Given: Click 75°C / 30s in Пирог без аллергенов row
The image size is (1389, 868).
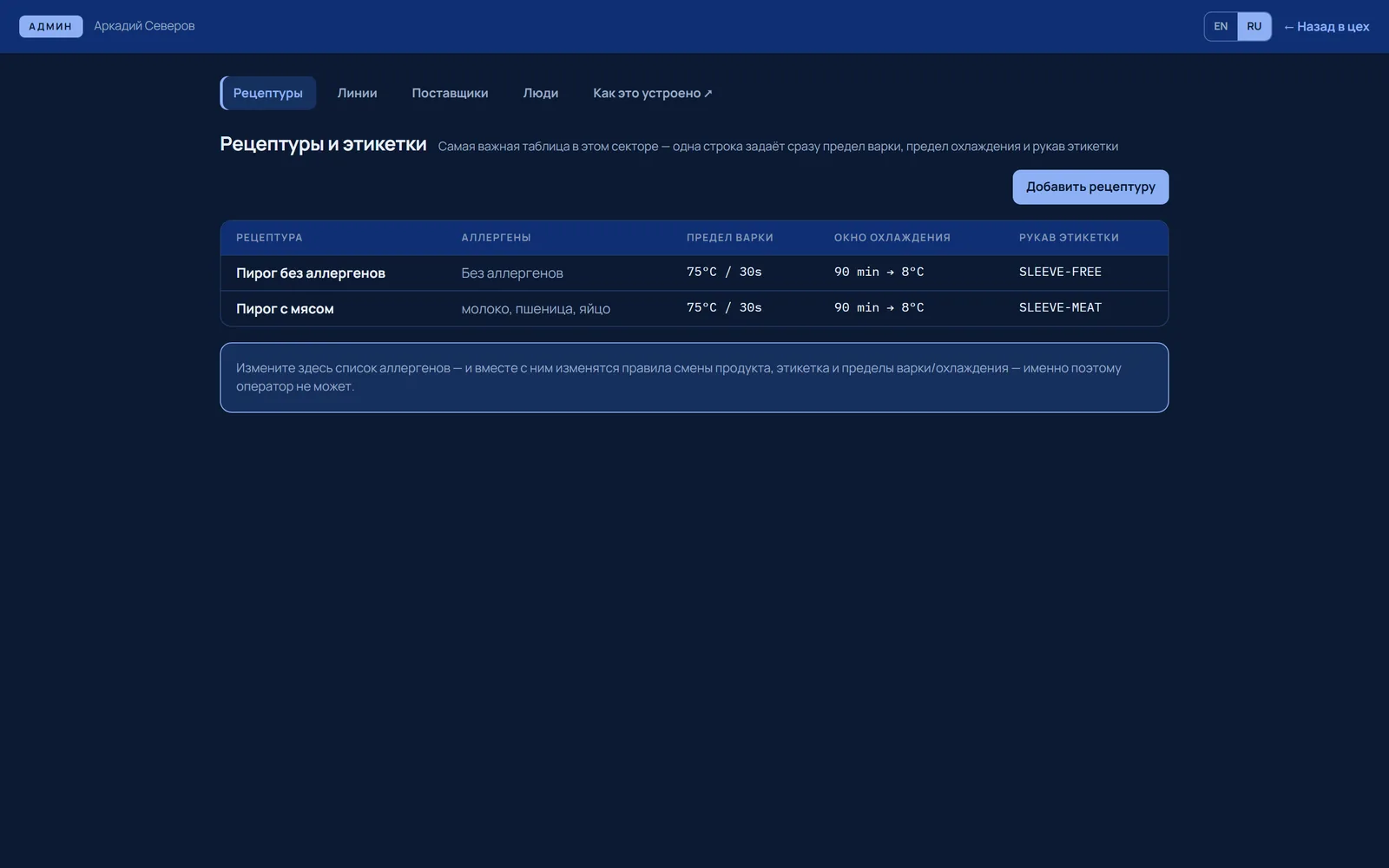Looking at the screenshot, I should click(724, 272).
